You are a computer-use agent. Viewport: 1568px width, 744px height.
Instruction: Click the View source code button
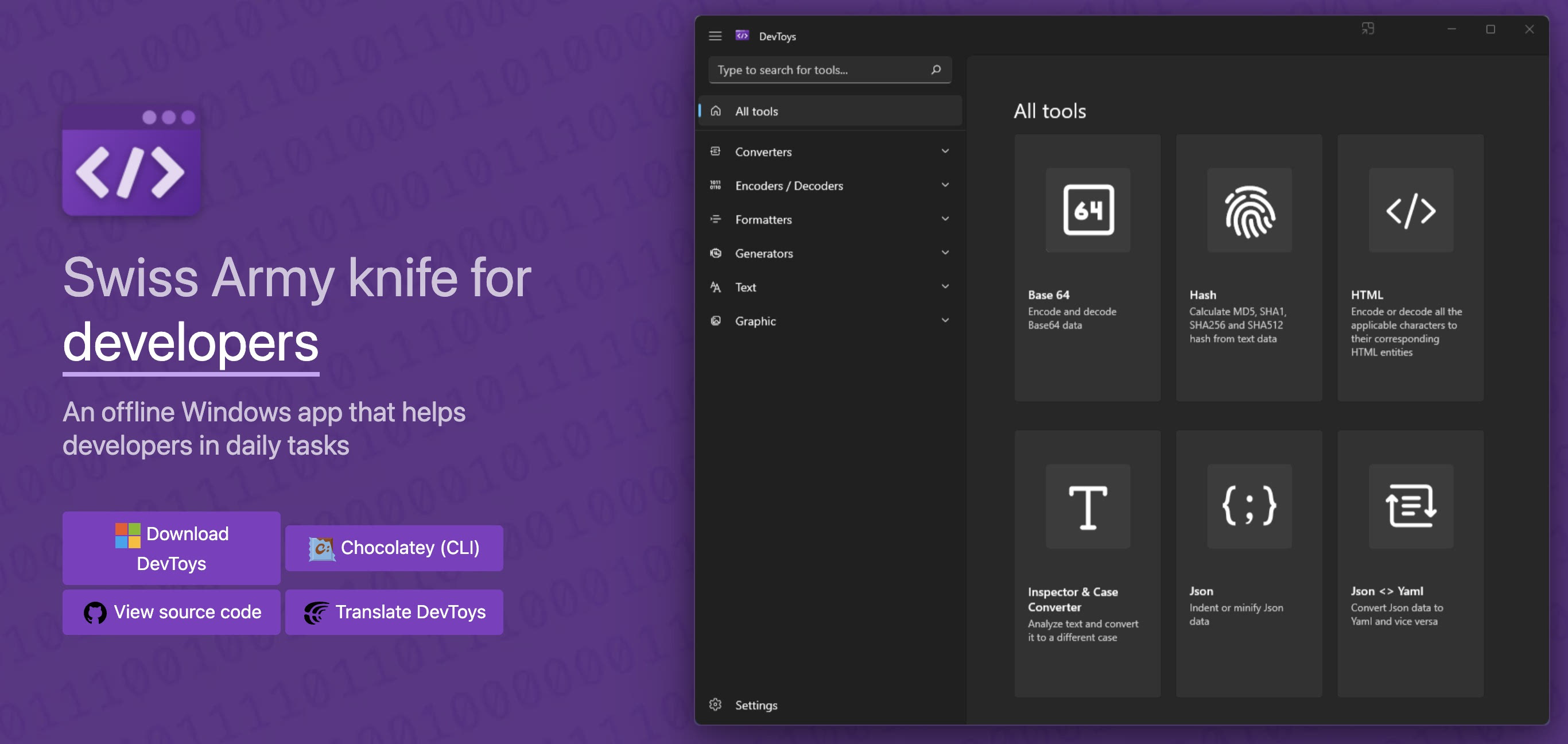tap(171, 612)
